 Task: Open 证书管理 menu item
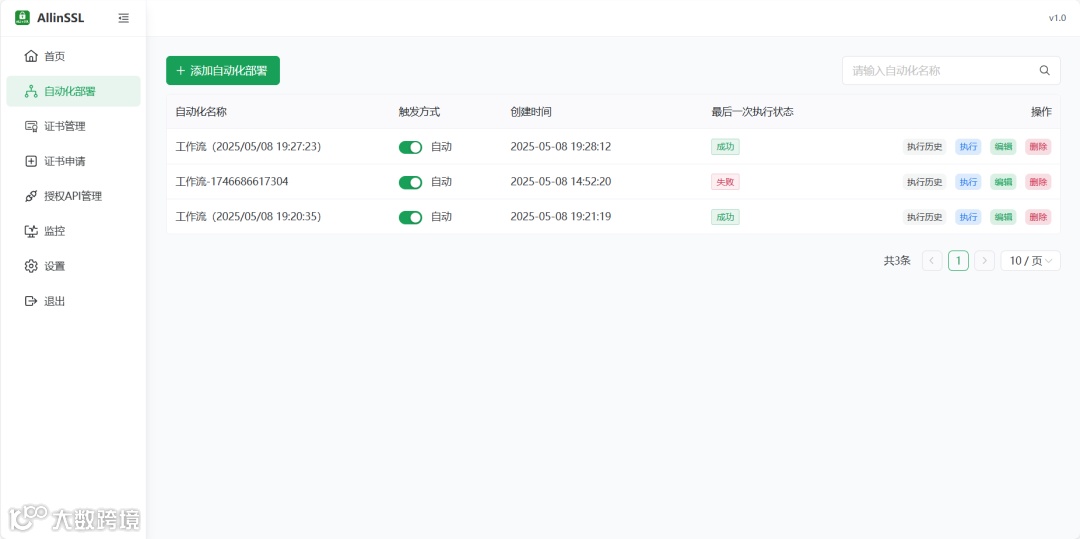point(73,127)
